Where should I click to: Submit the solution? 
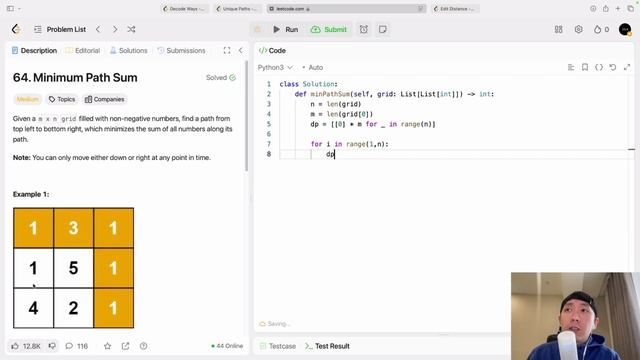coord(329,29)
